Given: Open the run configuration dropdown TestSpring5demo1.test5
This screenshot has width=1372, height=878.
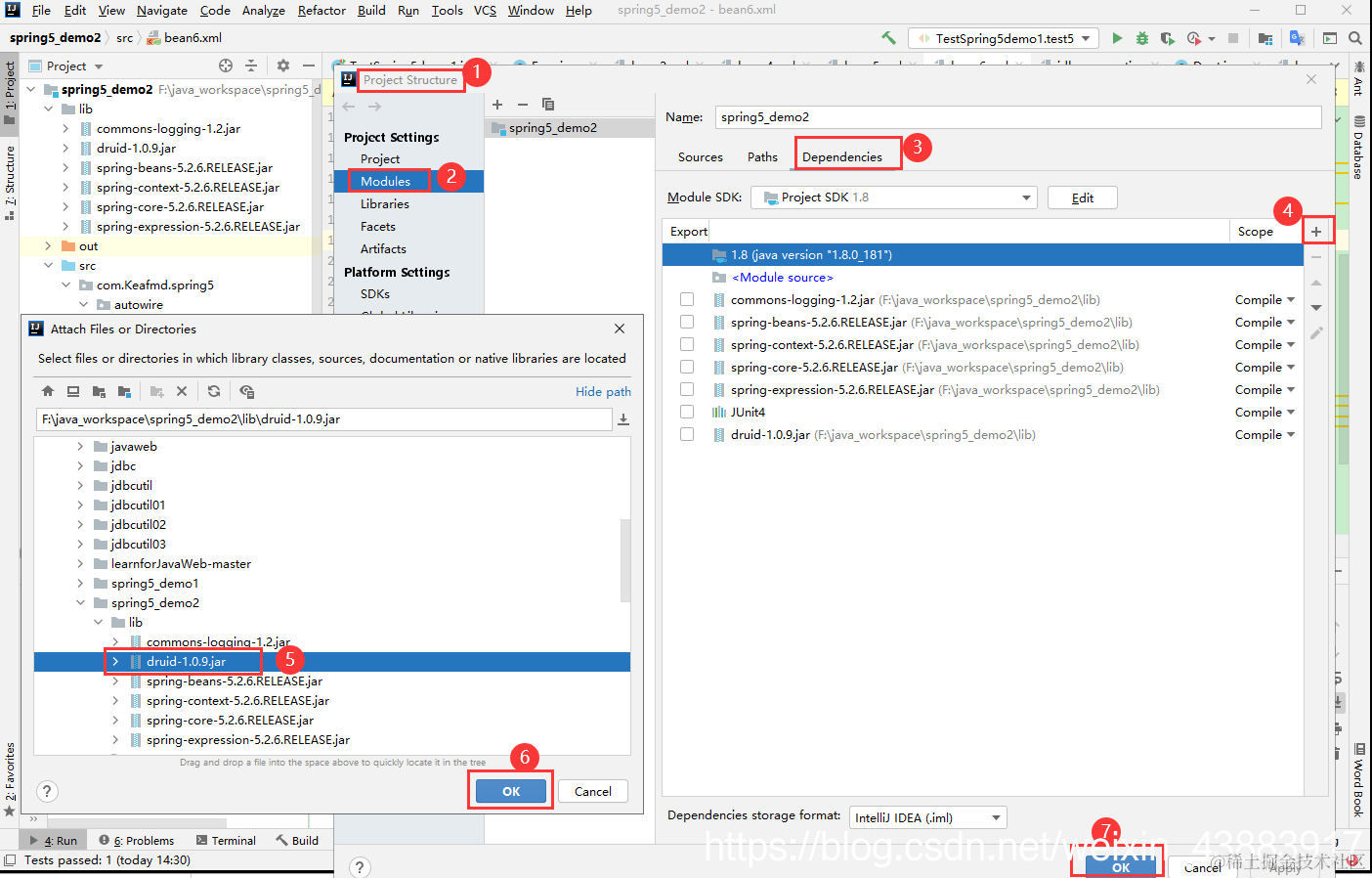Looking at the screenshot, I should point(1004,38).
